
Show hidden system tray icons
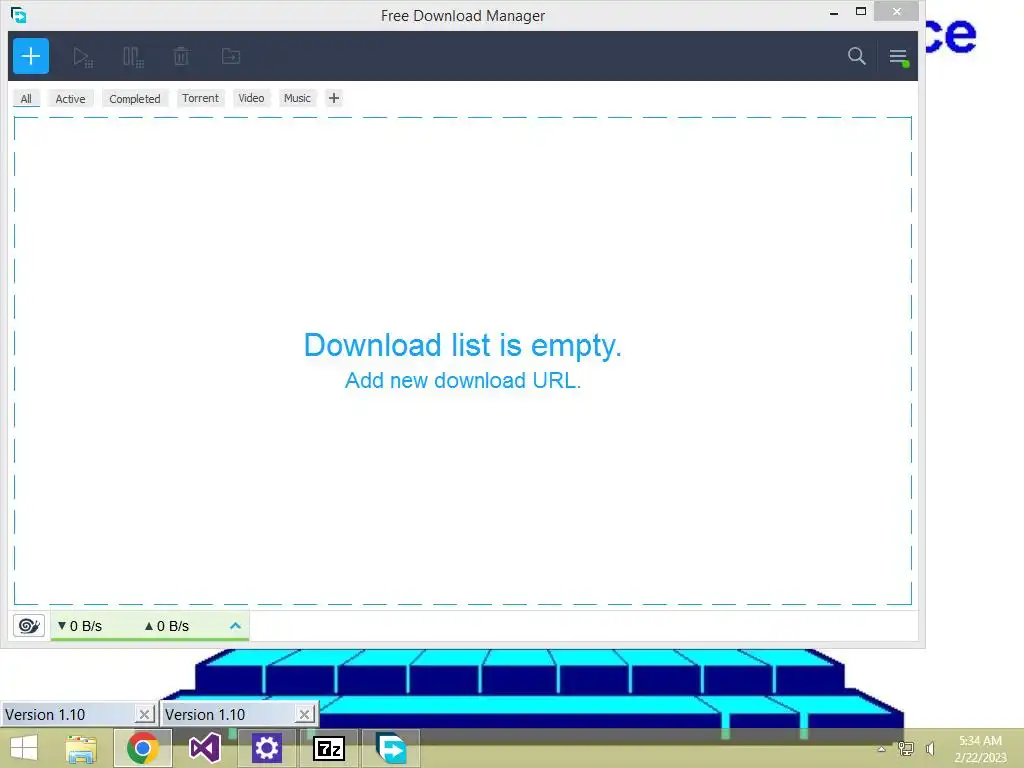pos(882,749)
